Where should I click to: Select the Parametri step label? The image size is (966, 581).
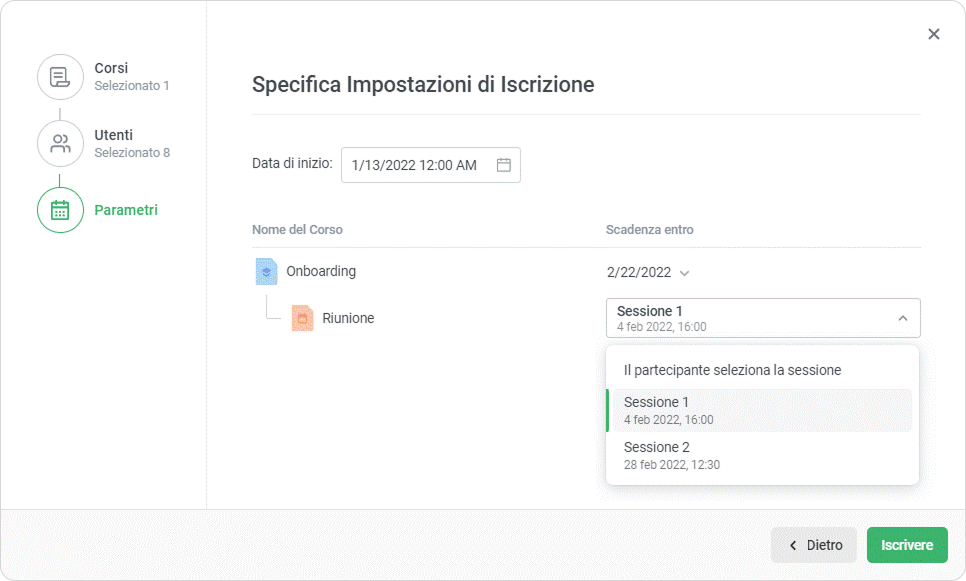126,210
